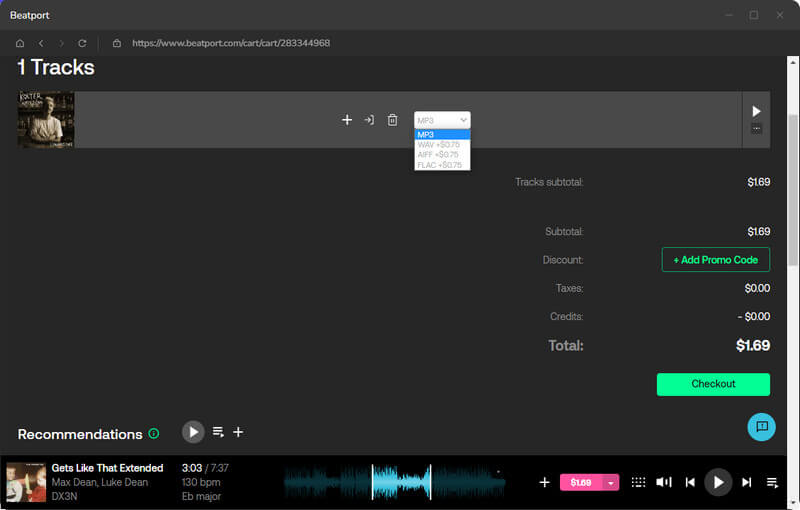Screen dimensions: 800x510
Task: Play the cart track
Action: tap(756, 111)
